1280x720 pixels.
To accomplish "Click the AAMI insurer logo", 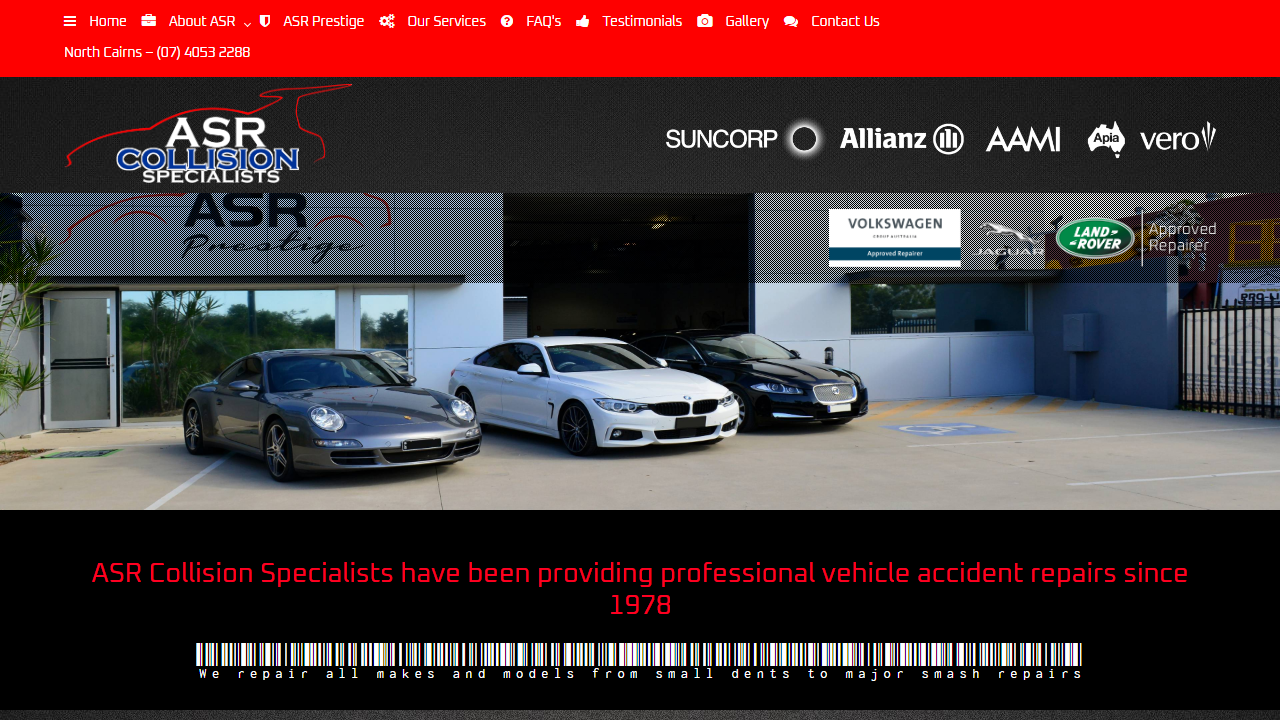I will (1023, 139).
